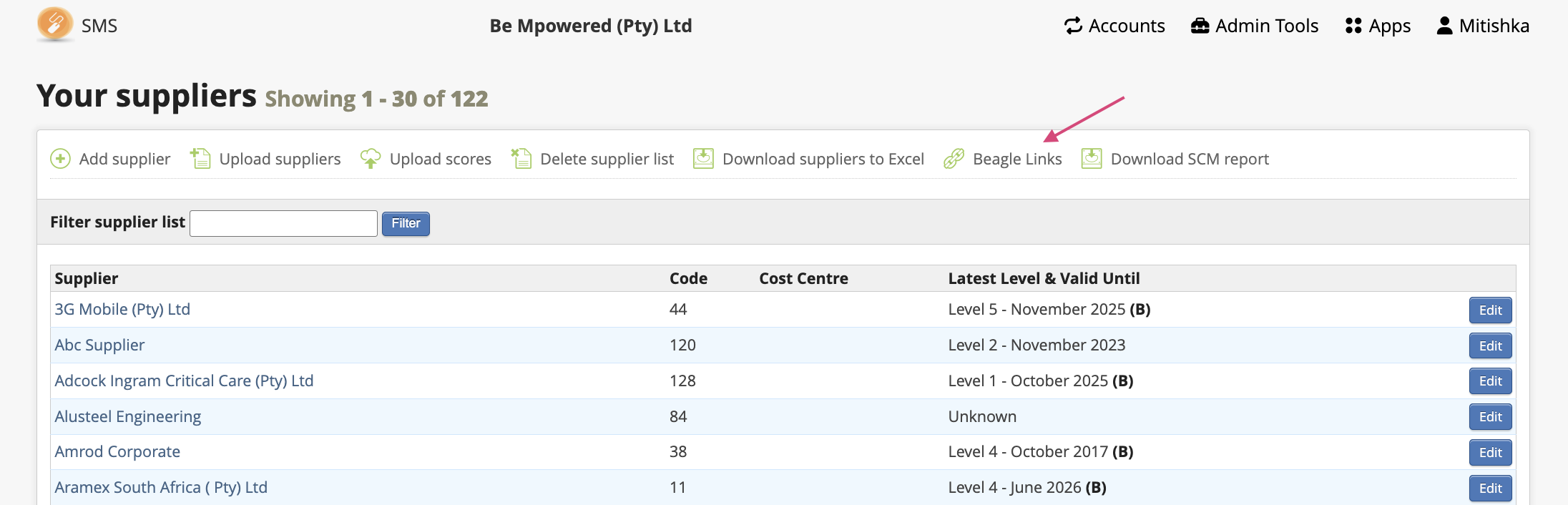This screenshot has height=505, width=1568.
Task: Click Level 5 - November 2025 (B) cell
Action: coord(1049,309)
